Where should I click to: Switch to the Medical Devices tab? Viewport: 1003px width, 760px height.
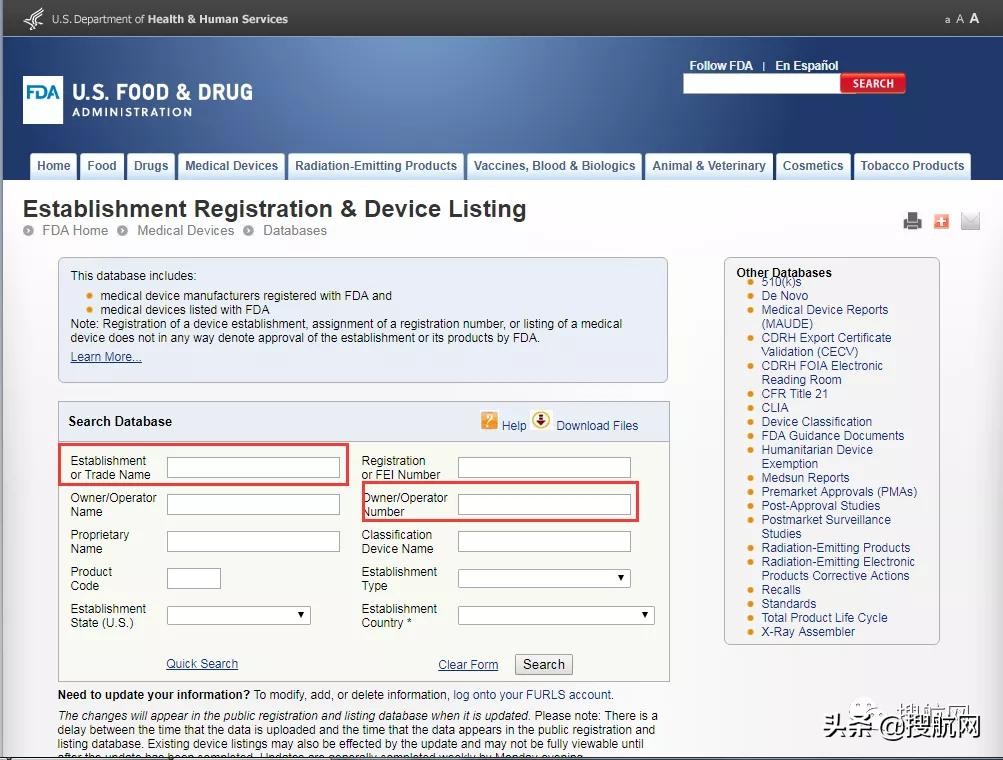point(231,166)
